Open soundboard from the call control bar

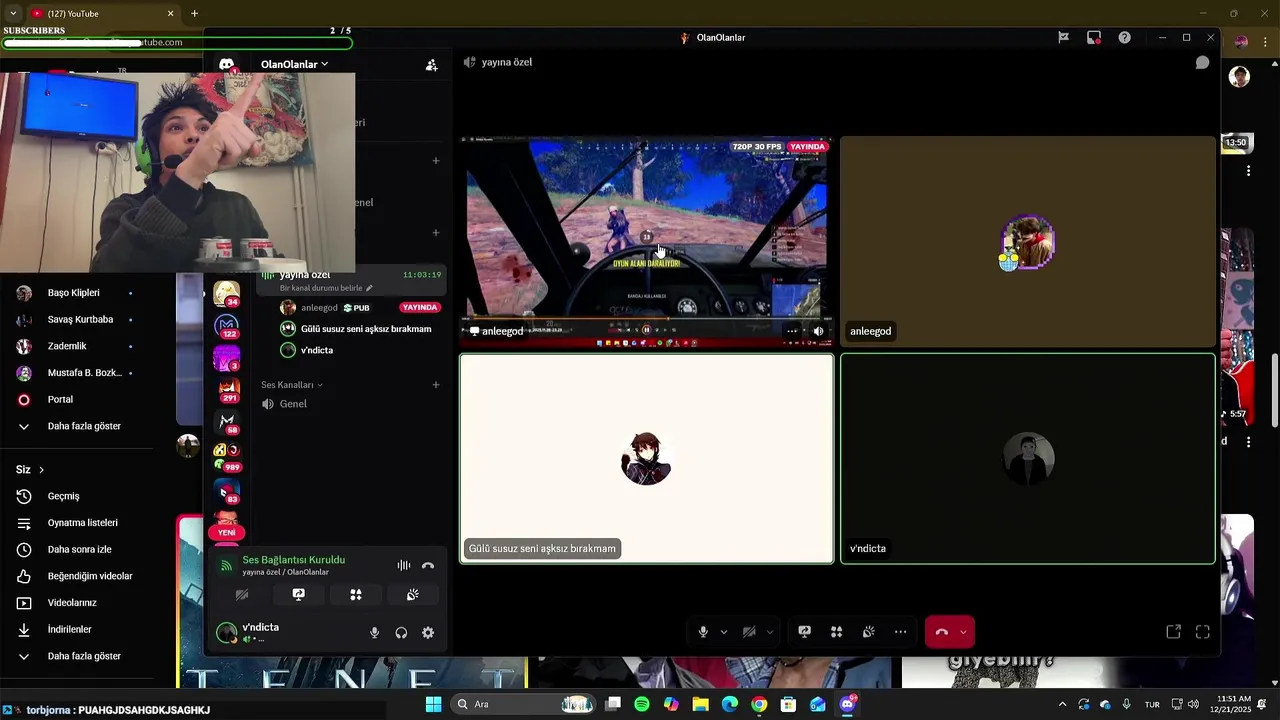(868, 632)
